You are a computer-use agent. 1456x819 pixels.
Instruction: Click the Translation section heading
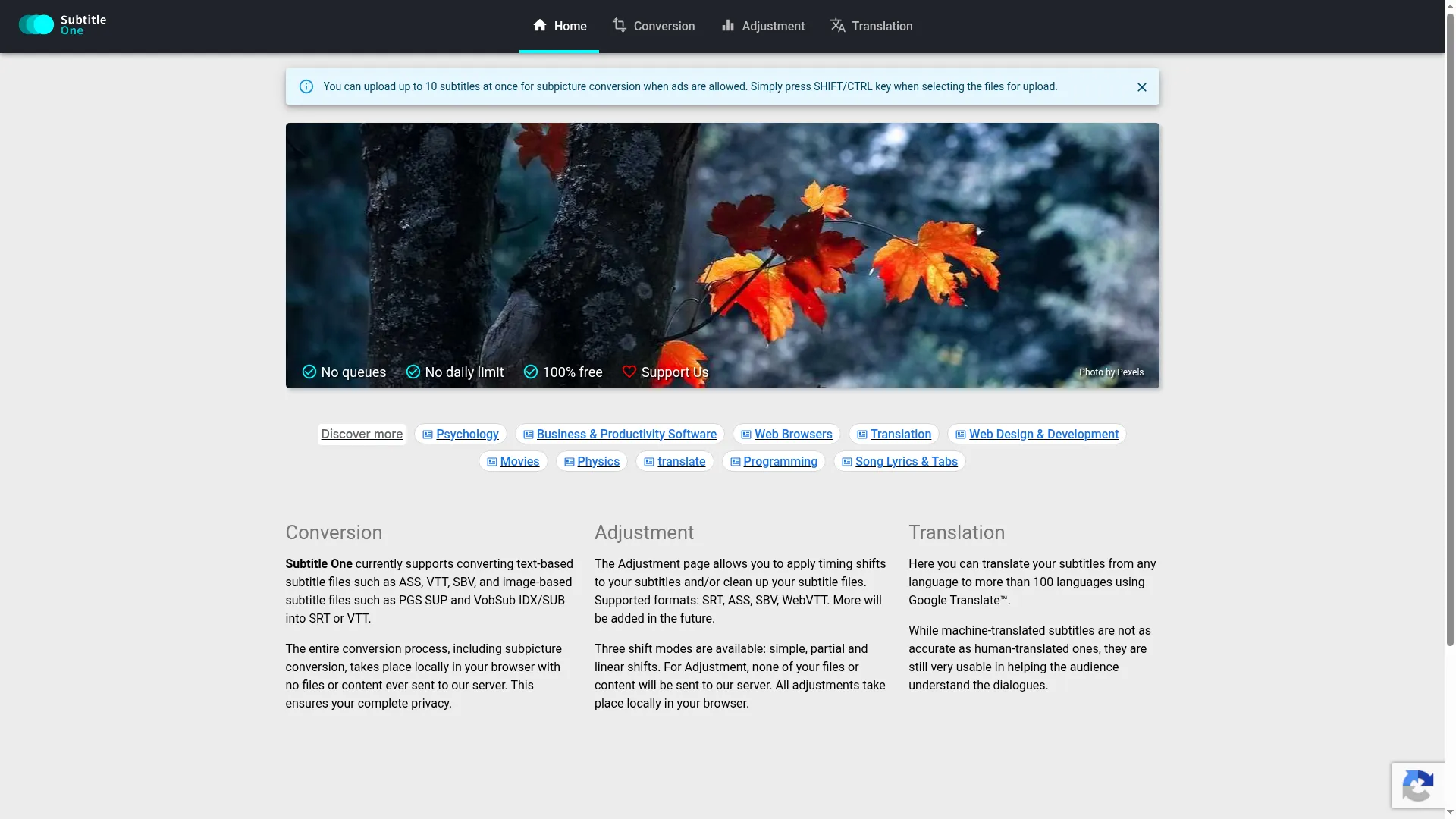pos(956,532)
